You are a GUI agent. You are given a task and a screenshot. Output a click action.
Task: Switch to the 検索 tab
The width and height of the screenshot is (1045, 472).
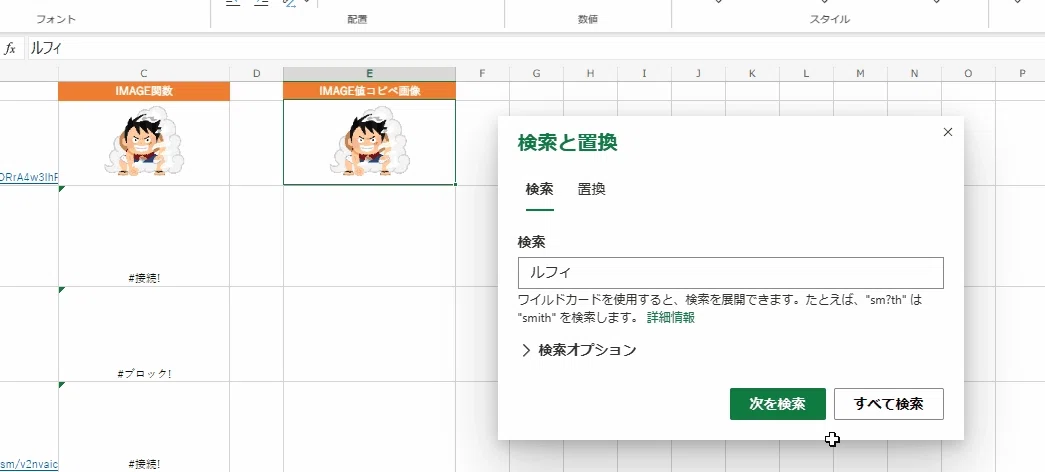pyautogui.click(x=539, y=189)
